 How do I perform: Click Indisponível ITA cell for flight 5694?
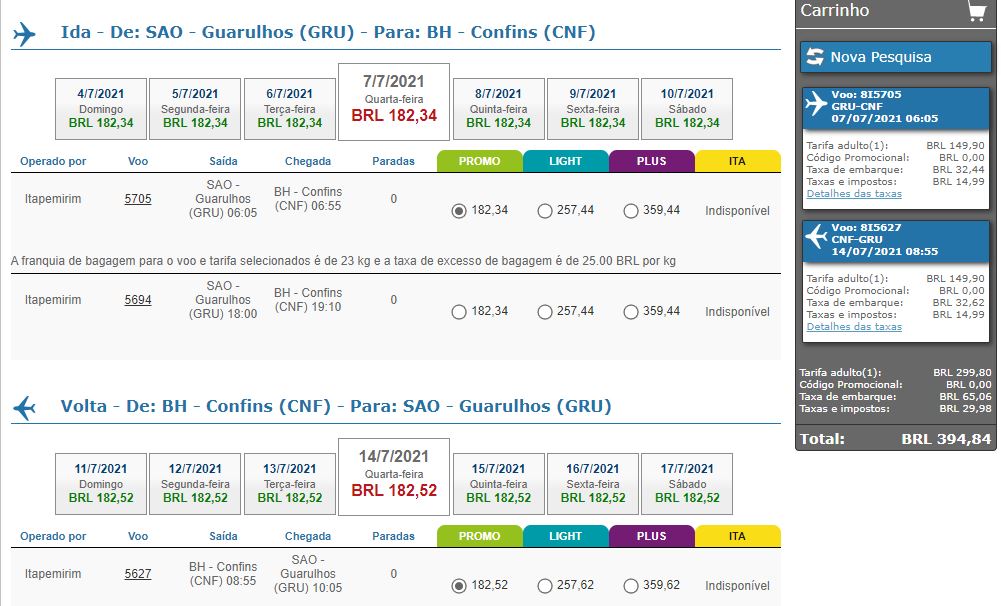tap(737, 312)
